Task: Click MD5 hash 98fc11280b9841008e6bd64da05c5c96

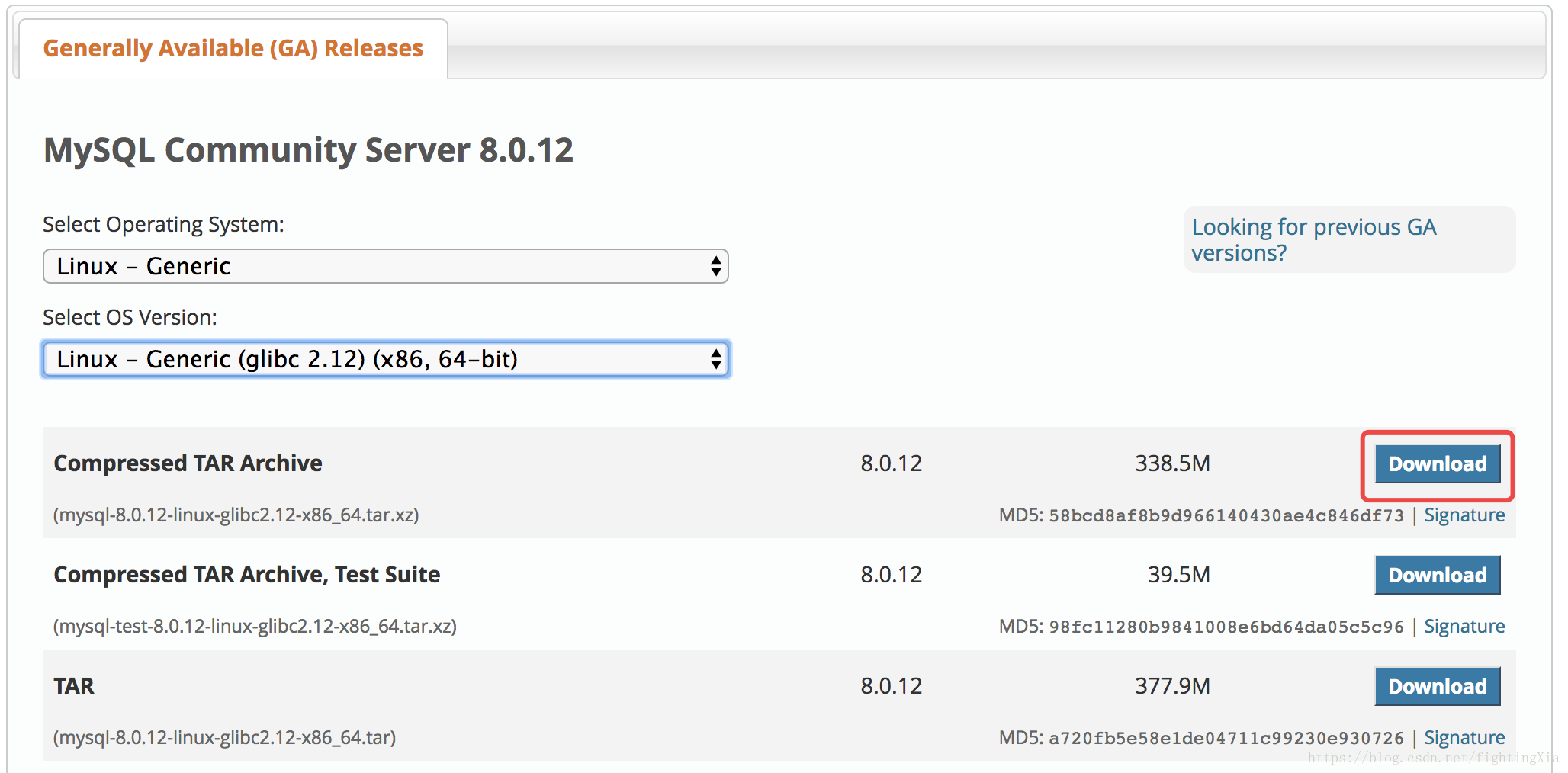Action: [x=1226, y=627]
